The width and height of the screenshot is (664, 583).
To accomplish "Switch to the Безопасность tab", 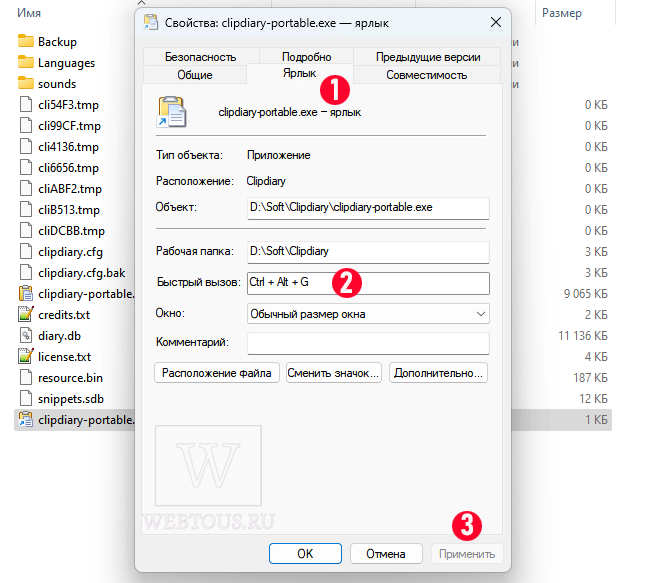I will [x=201, y=57].
